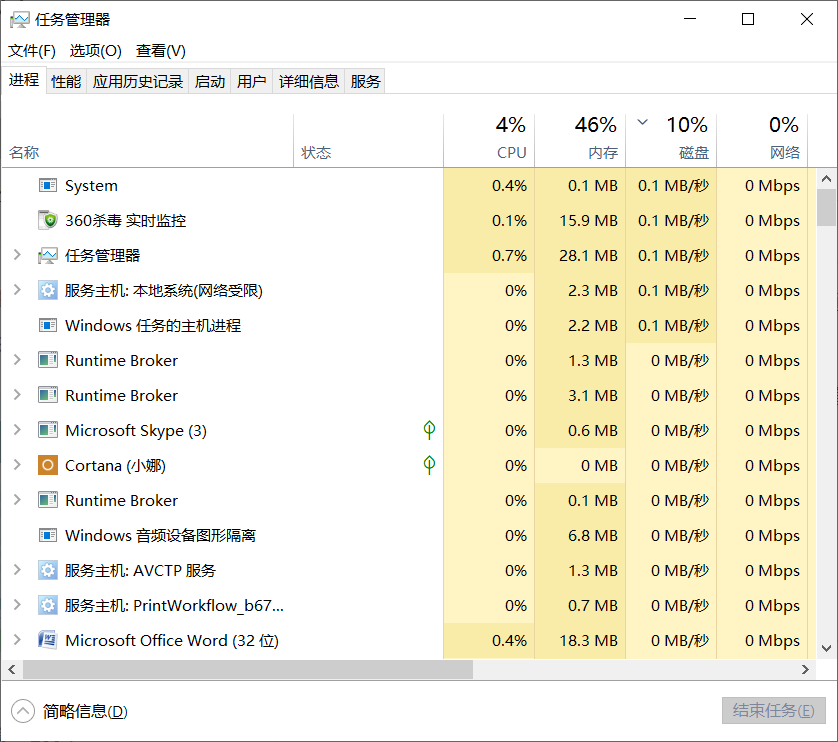Click the green leaf icon beside Cortana
Screen dimensions: 838x742
[x=429, y=465]
